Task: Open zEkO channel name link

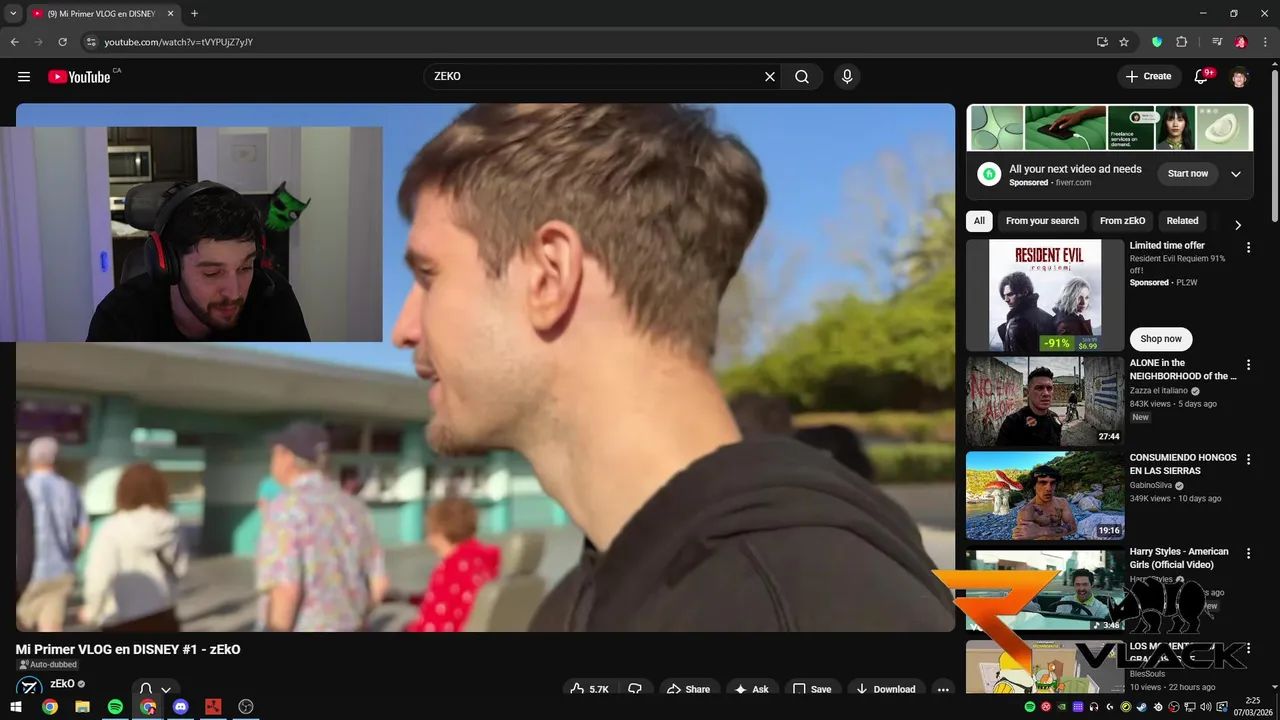Action: click(62, 684)
